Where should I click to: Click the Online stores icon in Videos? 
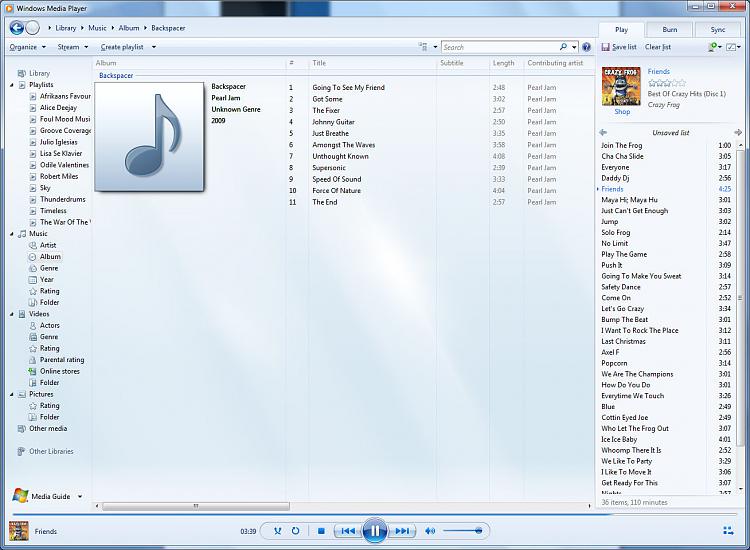tap(33, 371)
